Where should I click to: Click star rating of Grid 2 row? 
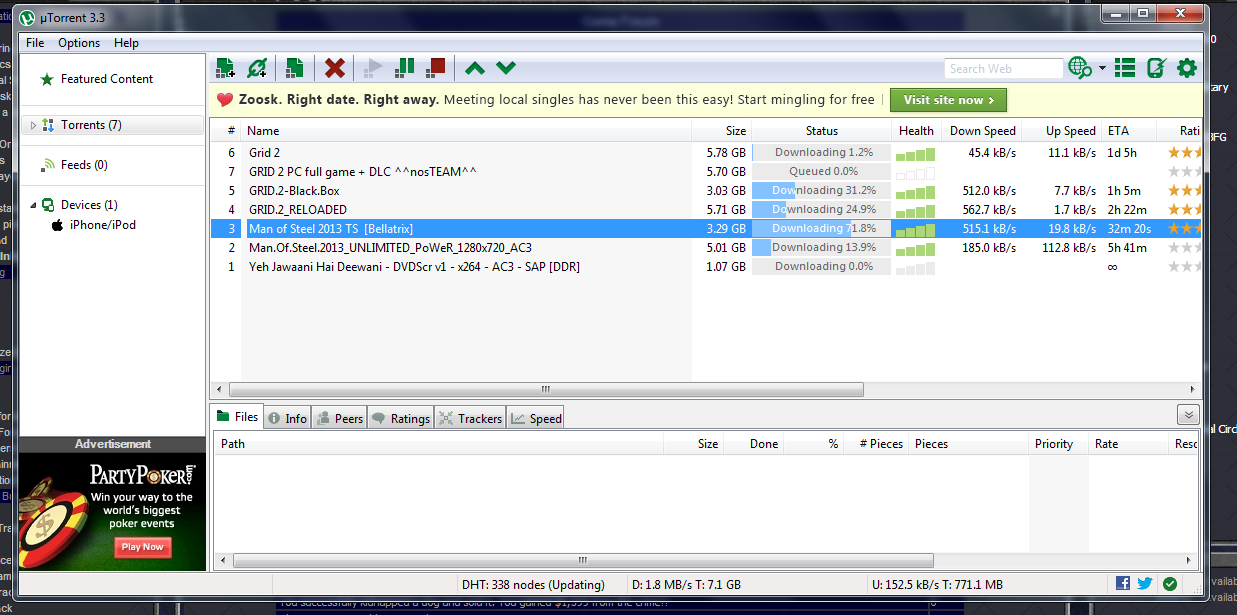coord(1185,153)
